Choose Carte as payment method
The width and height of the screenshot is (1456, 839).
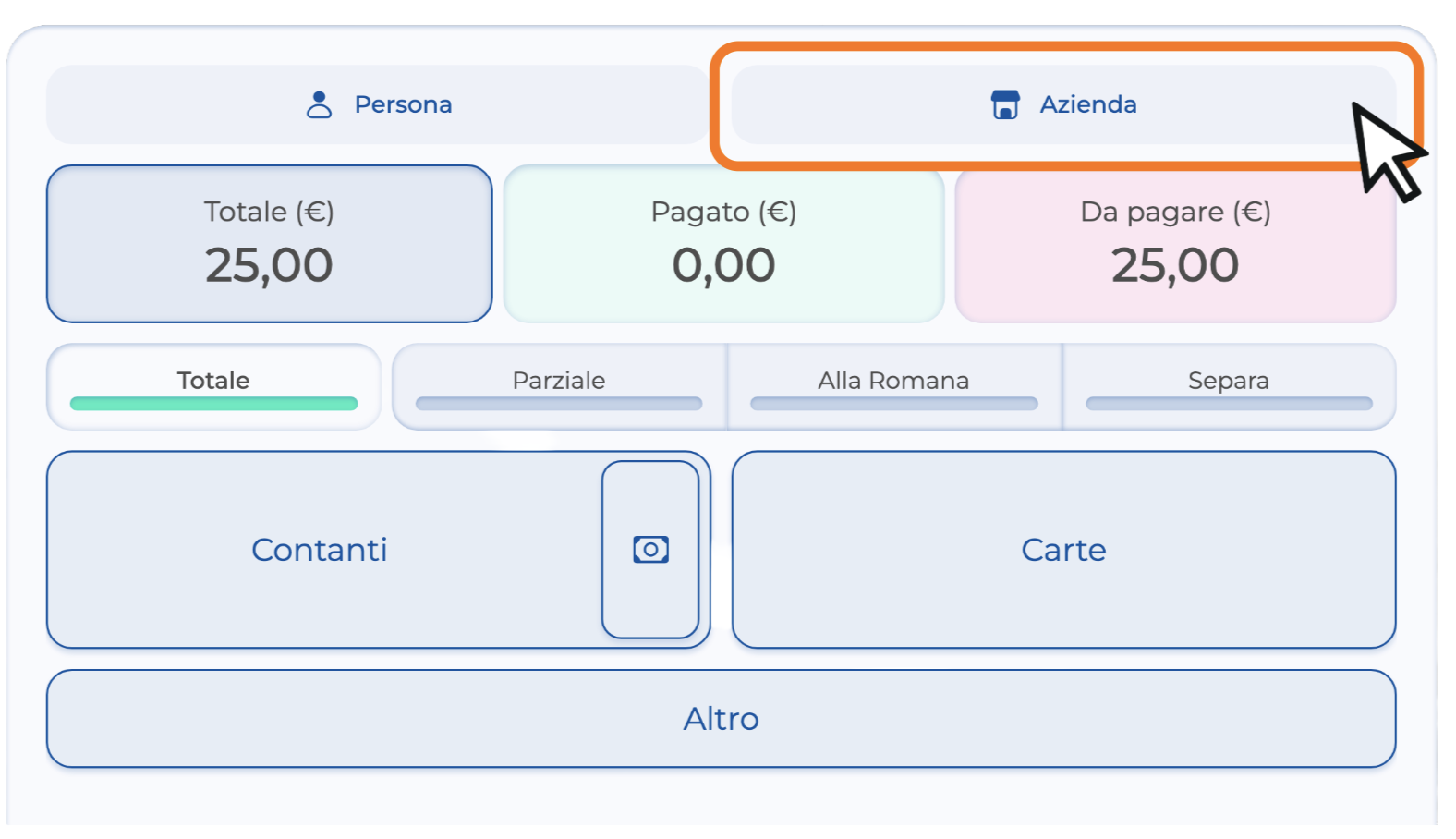[1063, 550]
